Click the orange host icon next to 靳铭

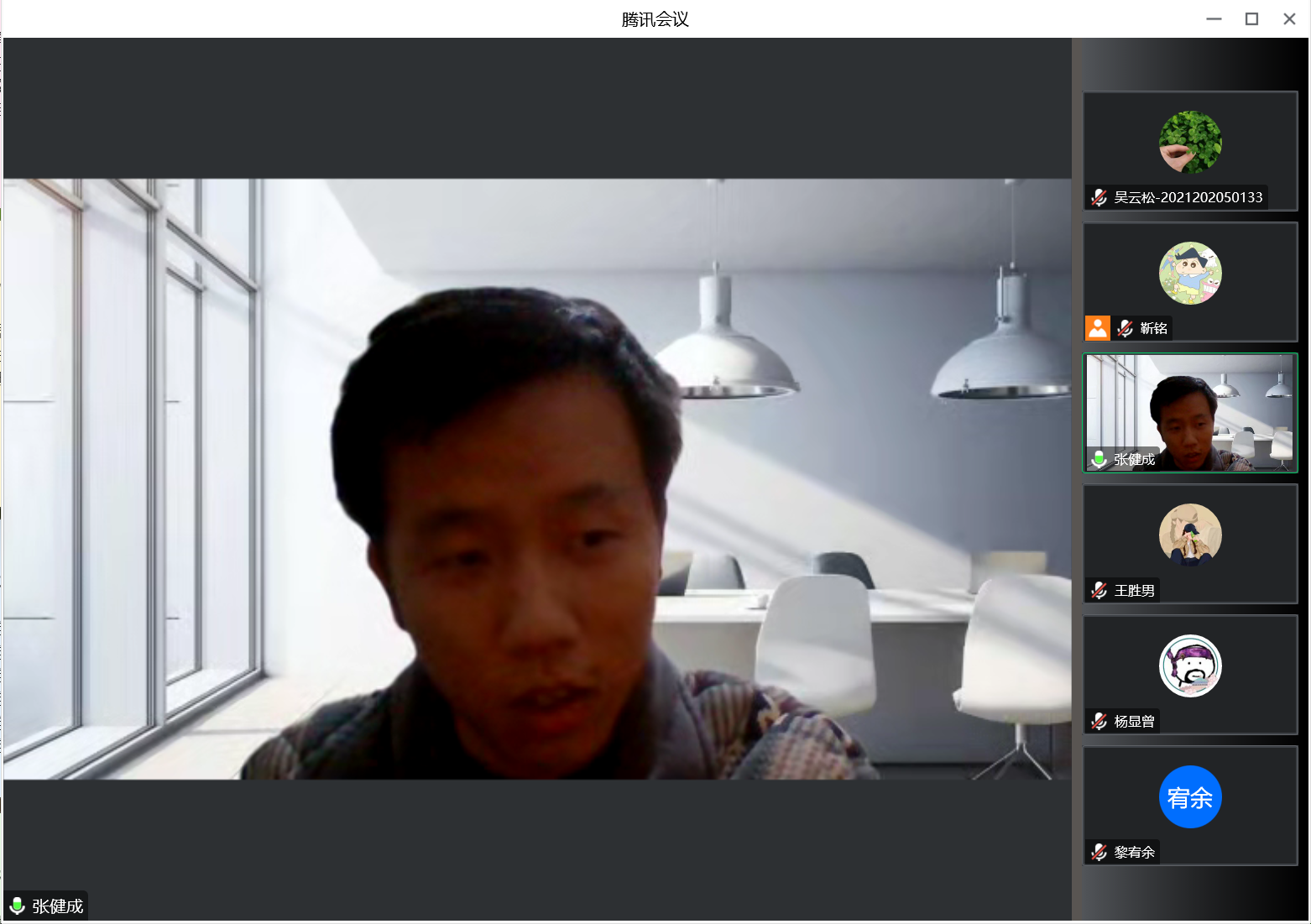coord(1097,328)
